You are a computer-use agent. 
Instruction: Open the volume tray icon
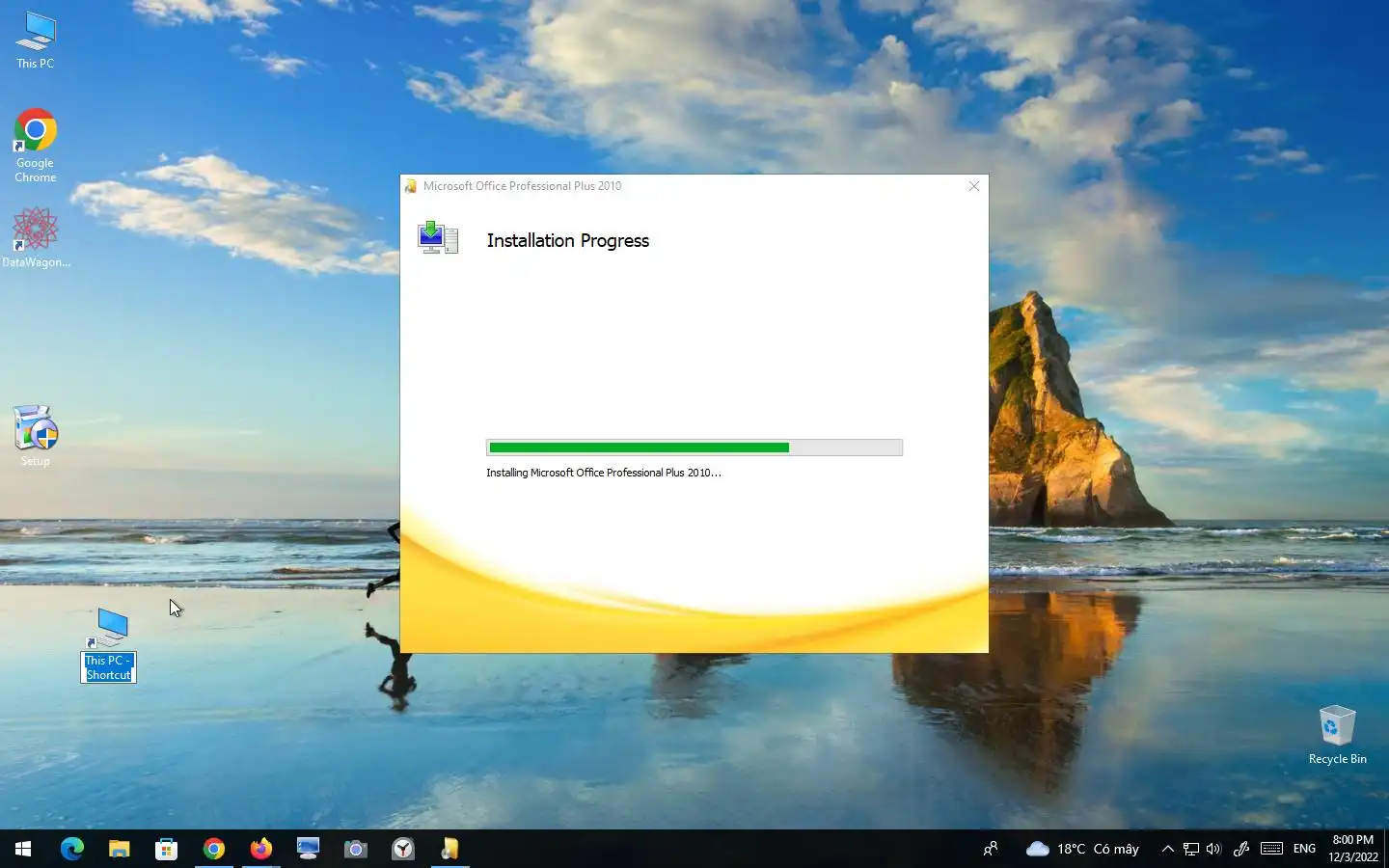pos(1213,849)
